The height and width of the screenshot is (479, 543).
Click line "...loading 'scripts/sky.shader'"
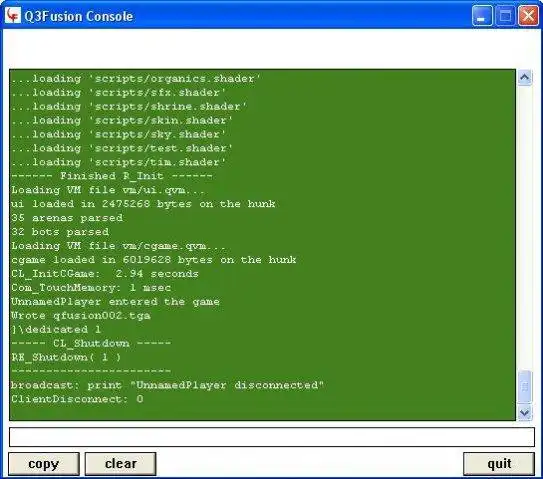118,134
